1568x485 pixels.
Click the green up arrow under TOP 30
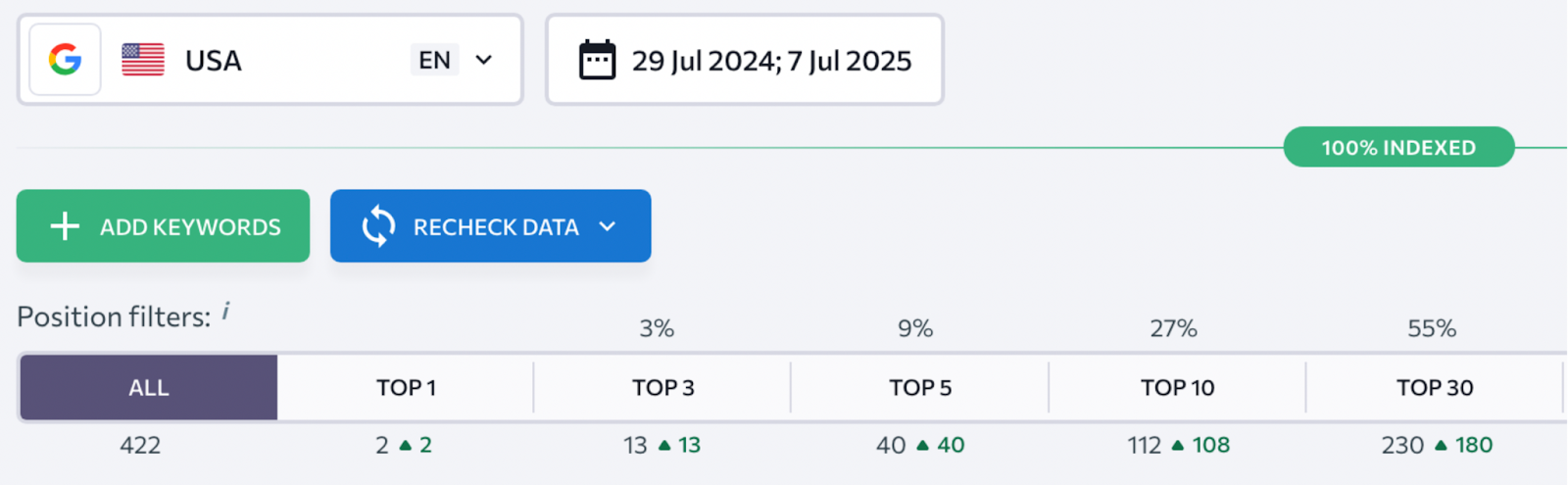[x=1441, y=446]
